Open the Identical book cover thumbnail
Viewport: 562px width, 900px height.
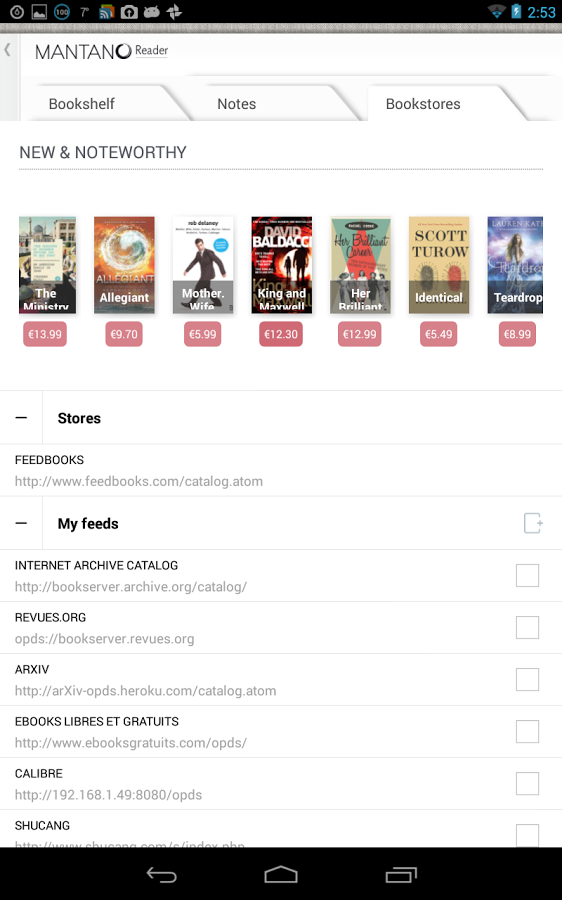439,265
